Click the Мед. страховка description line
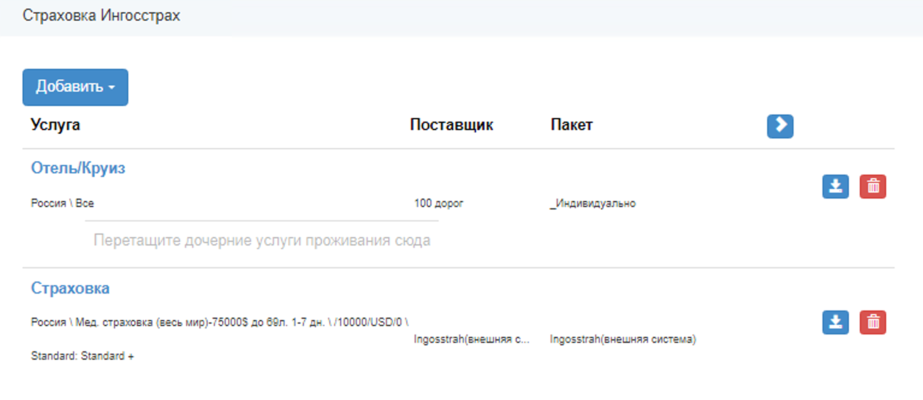The width and height of the screenshot is (923, 400). tap(220, 322)
